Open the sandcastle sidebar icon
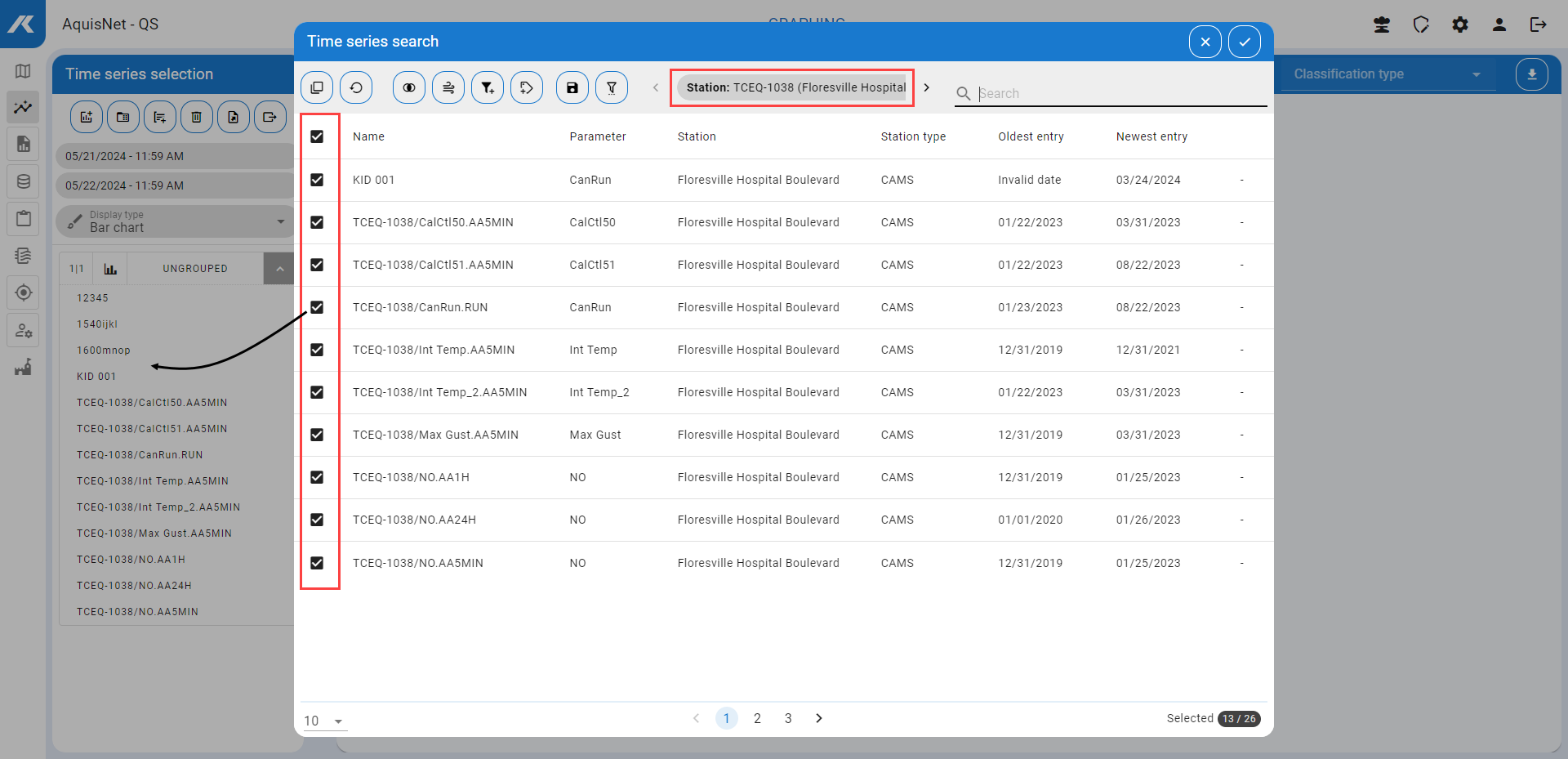1568x759 pixels. tap(23, 367)
